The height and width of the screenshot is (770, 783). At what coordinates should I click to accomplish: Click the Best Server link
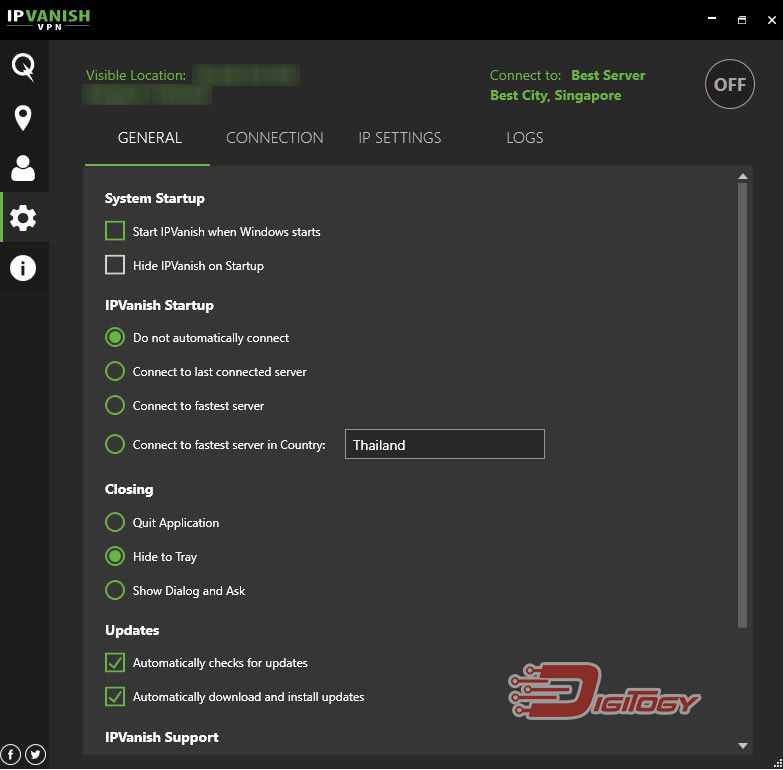pos(608,75)
